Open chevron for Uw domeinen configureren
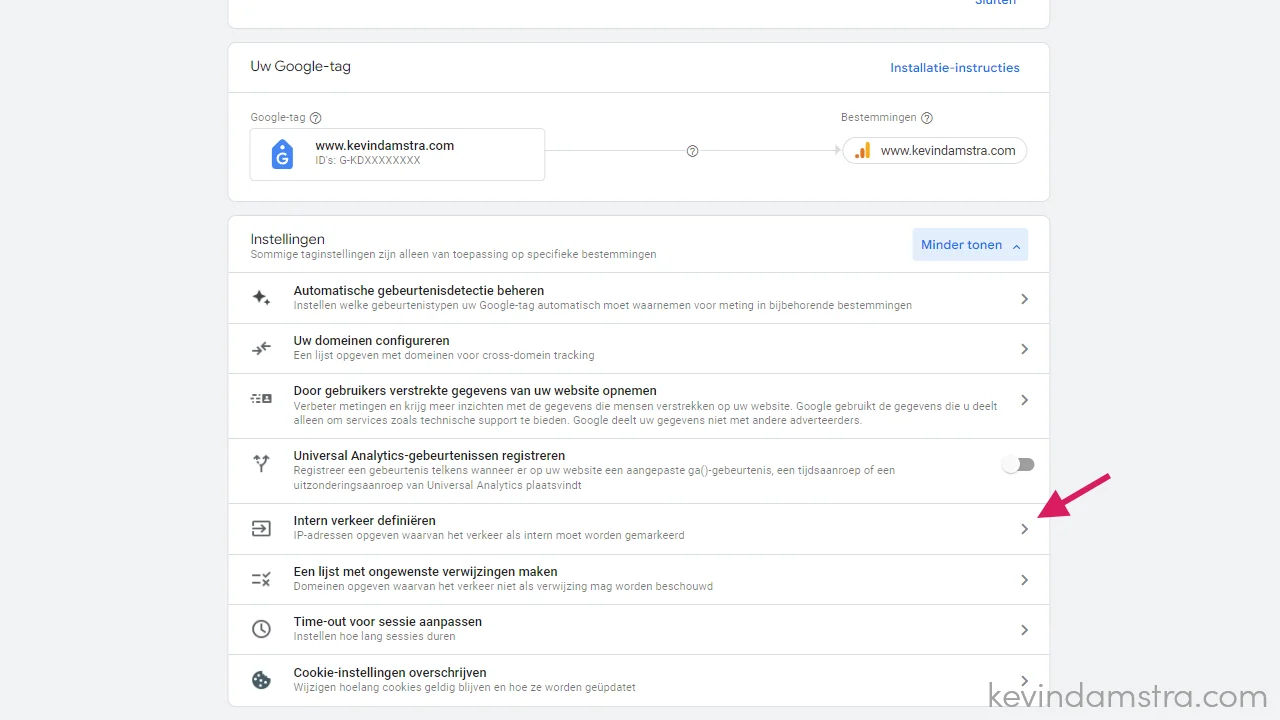Viewport: 1280px width, 720px height. tap(1024, 349)
